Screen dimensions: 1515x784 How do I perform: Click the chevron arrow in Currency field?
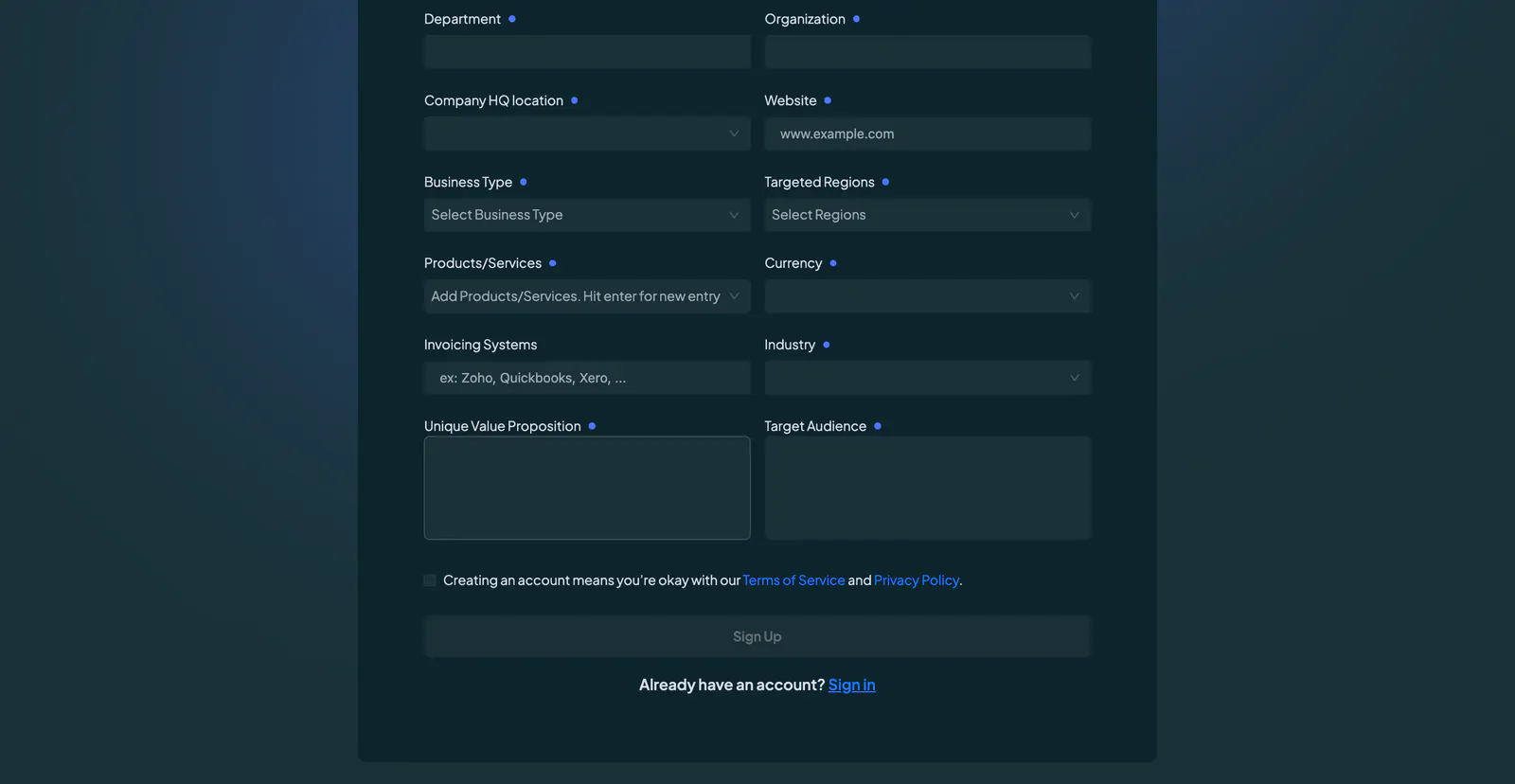[x=1074, y=296]
